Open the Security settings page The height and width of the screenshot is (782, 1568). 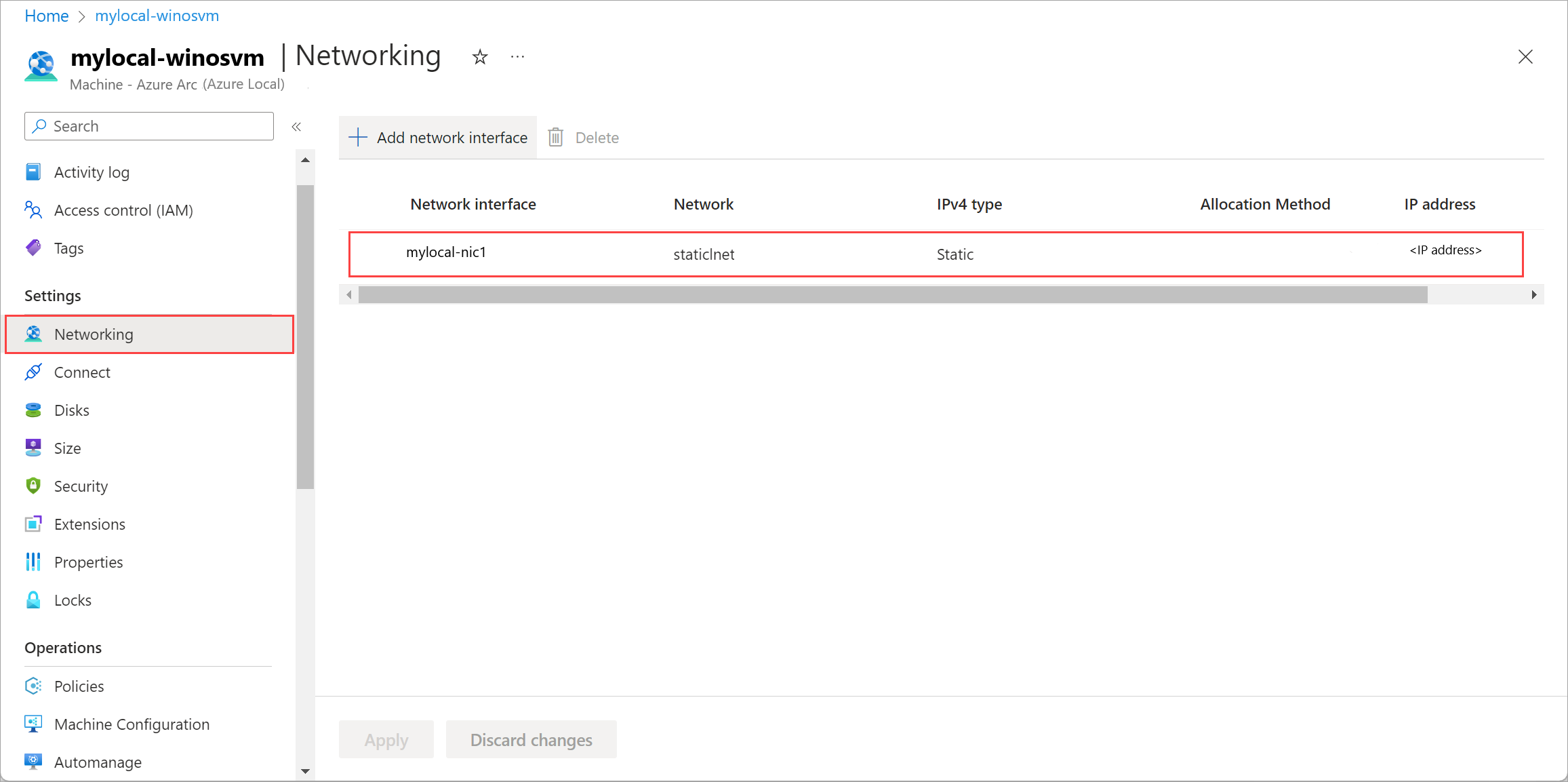(81, 486)
